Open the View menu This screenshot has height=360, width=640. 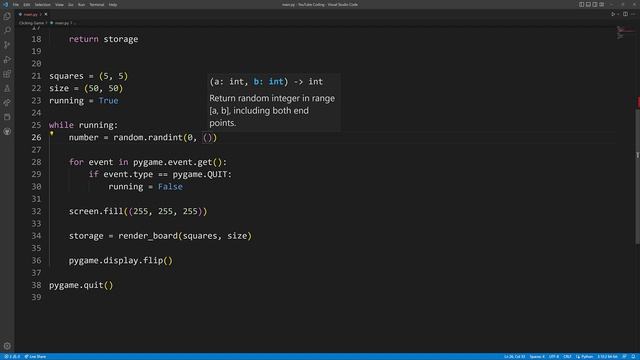pyautogui.click(x=59, y=4)
